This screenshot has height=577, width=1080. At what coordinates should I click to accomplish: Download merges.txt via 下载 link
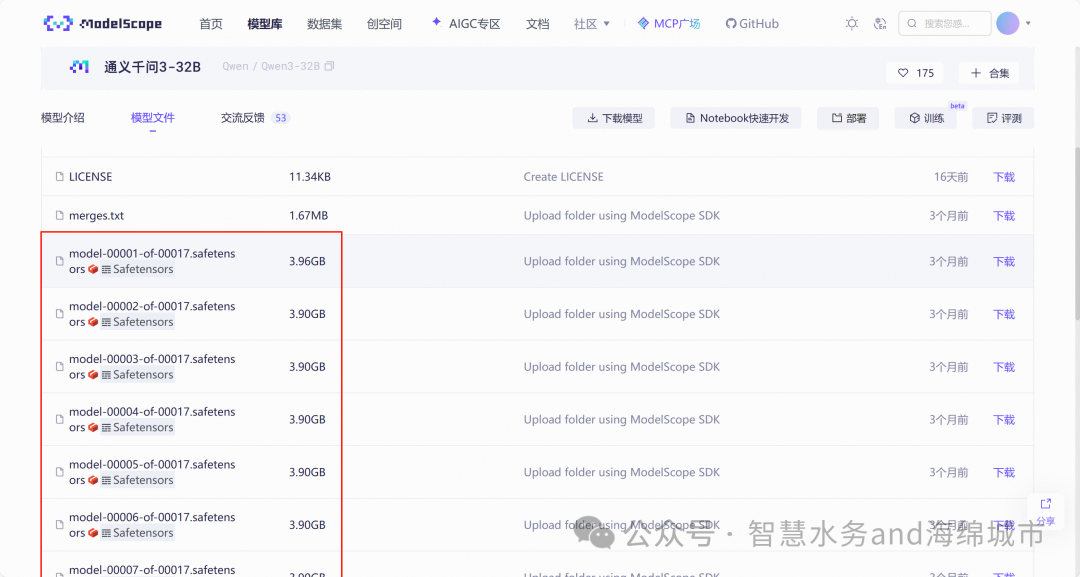point(1004,216)
